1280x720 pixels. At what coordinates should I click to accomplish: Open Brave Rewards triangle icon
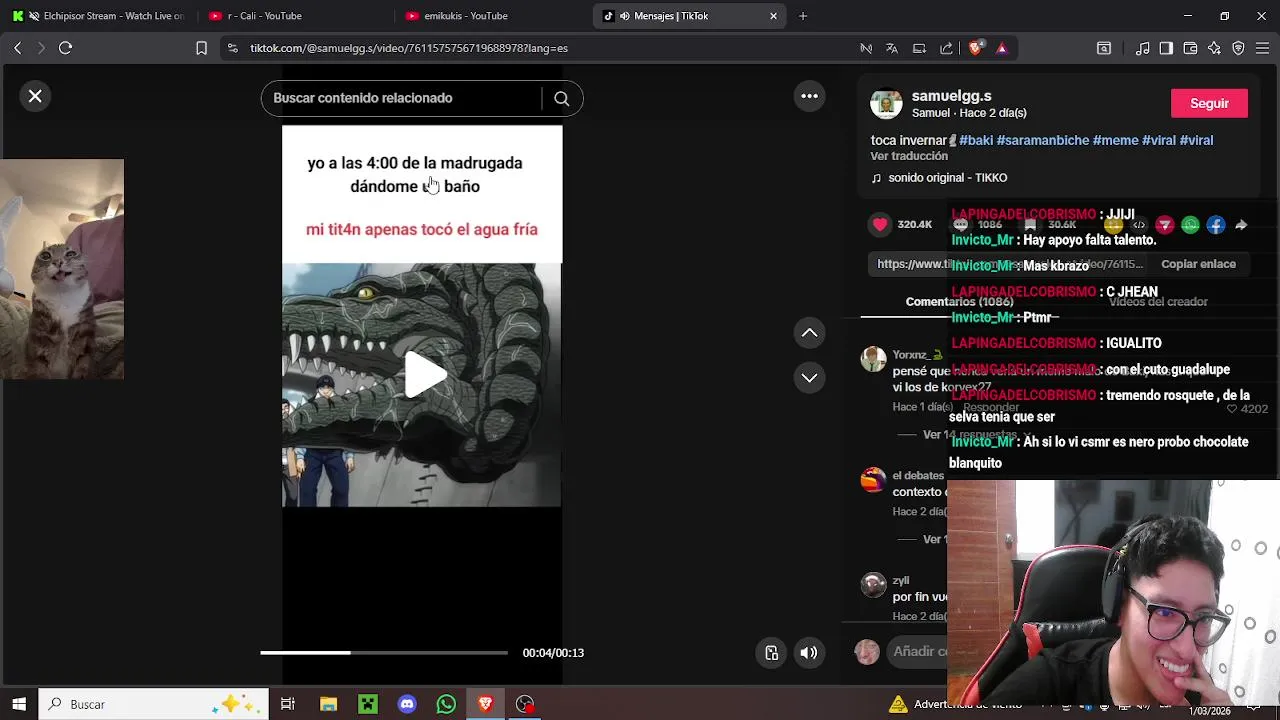point(1001,48)
